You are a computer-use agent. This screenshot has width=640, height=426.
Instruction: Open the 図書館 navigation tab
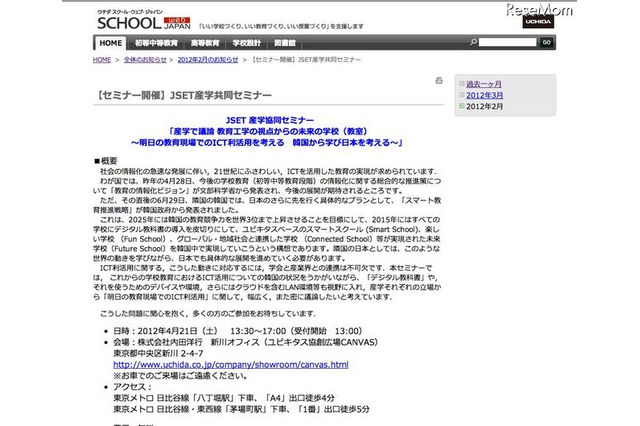(x=284, y=43)
